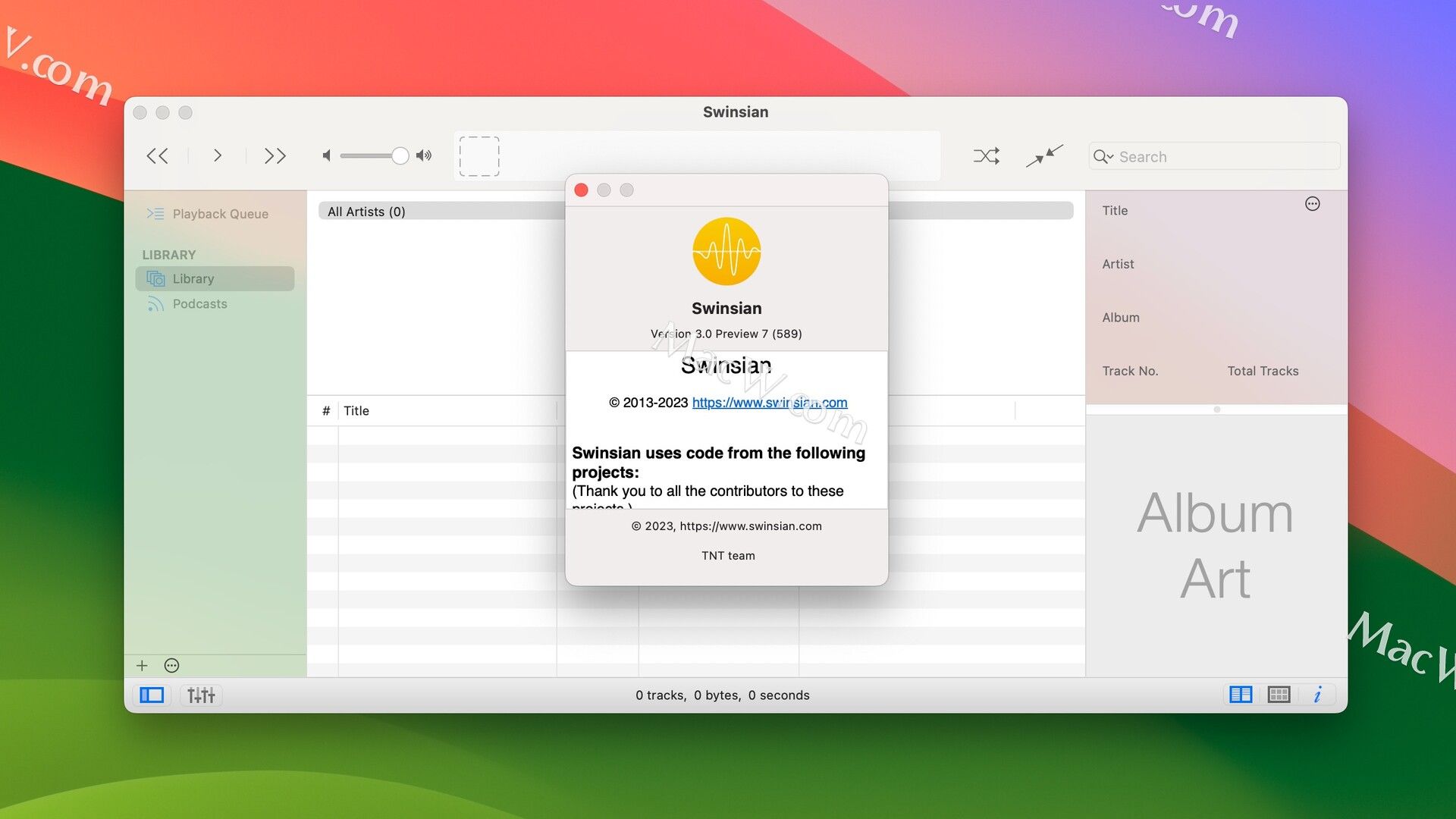
Task: Click the Swinsian waveform app icon
Action: point(726,251)
